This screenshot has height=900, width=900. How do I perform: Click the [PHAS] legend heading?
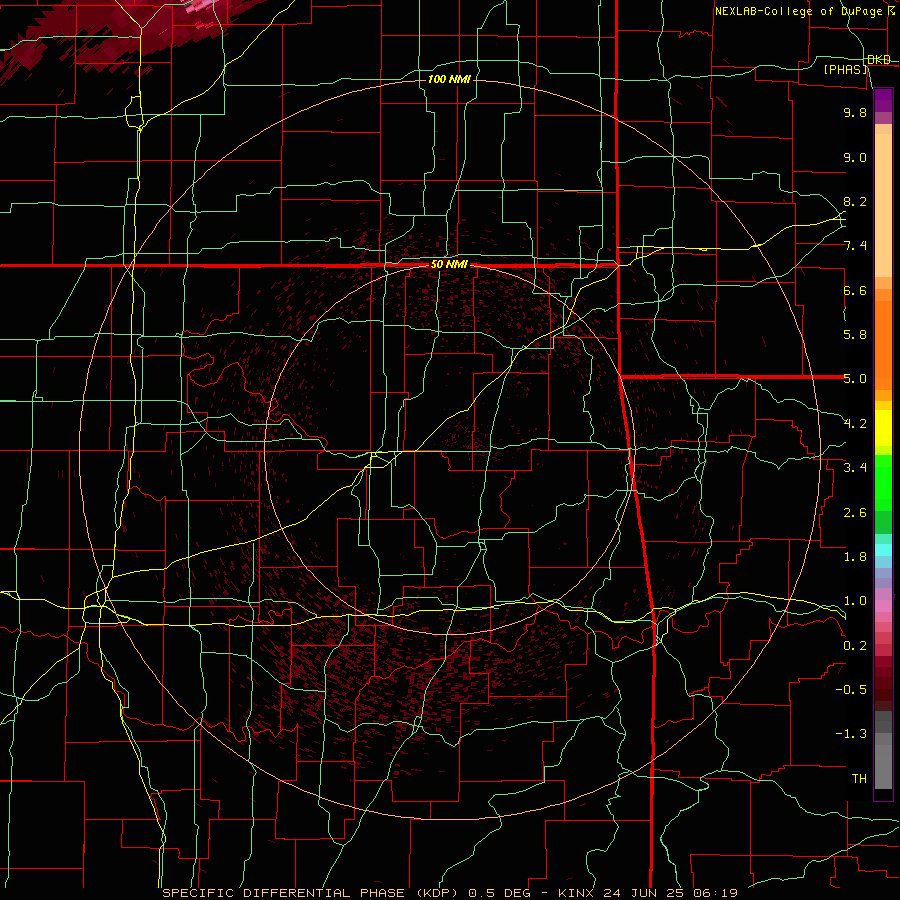[x=845, y=69]
